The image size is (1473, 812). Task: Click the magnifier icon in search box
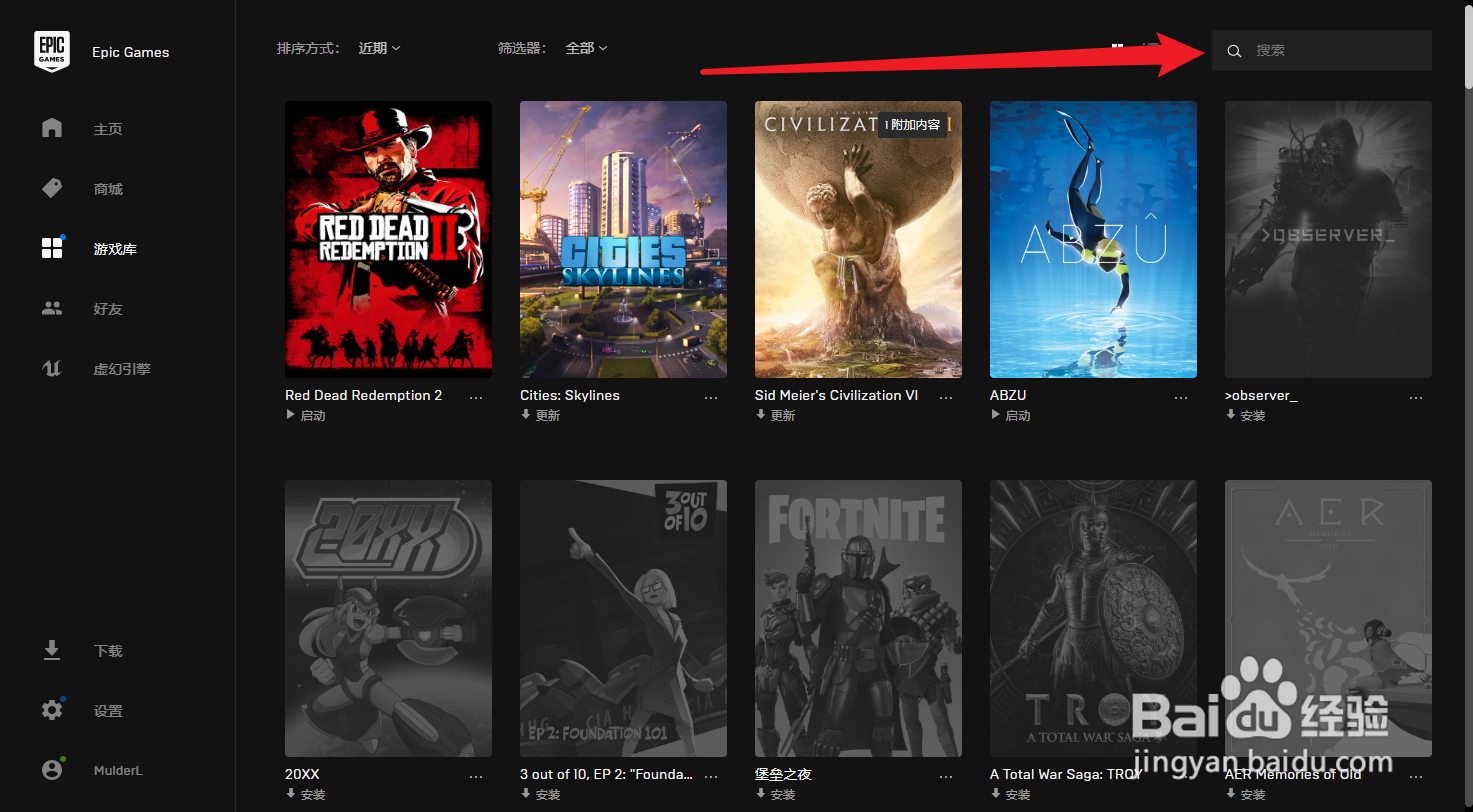(x=1234, y=51)
